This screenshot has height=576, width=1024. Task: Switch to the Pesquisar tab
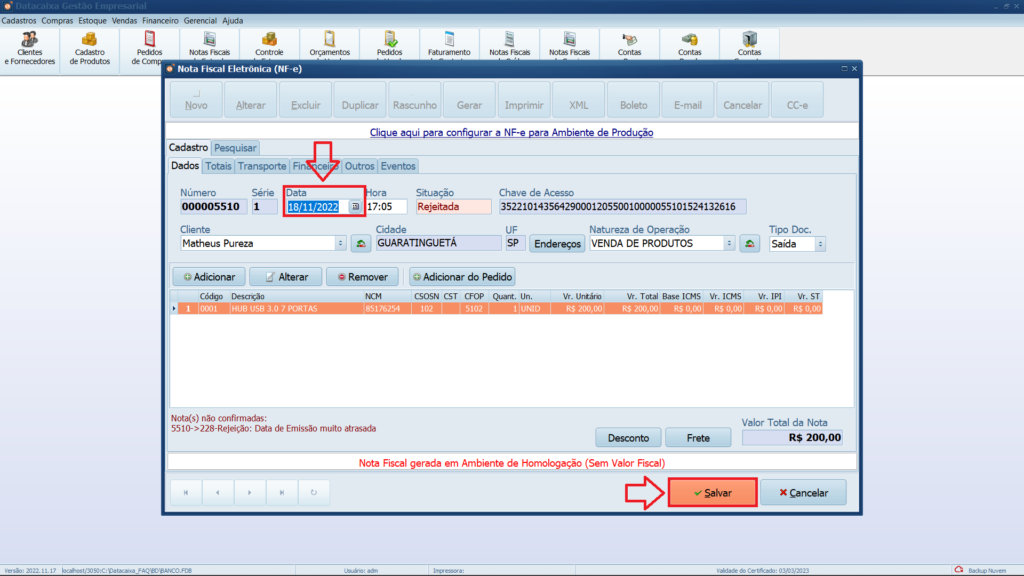point(235,148)
